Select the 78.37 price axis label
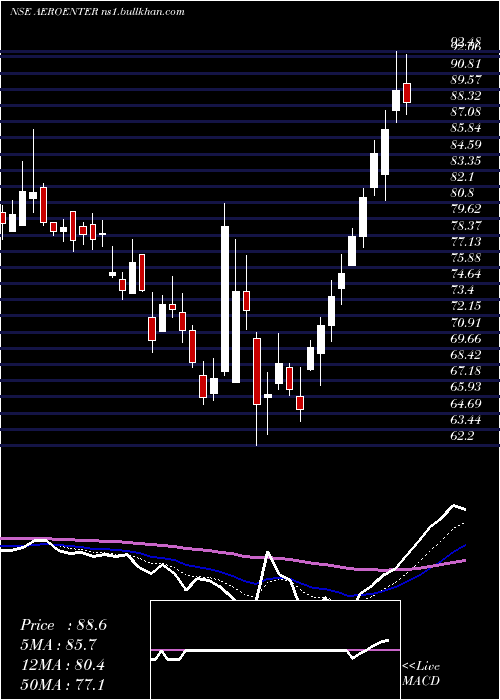 click(466, 225)
